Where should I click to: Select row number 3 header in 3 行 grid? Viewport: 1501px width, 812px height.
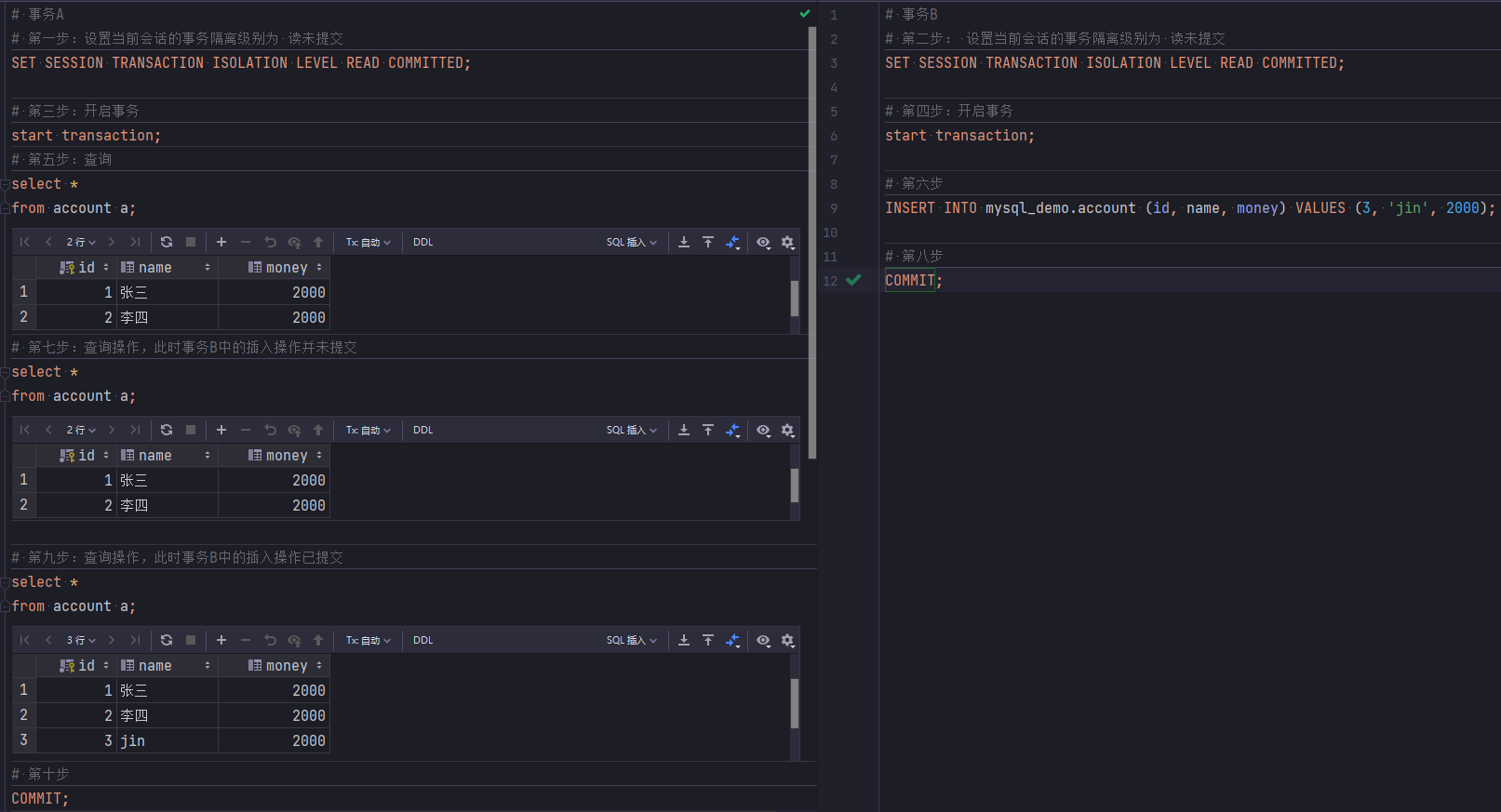click(x=23, y=740)
